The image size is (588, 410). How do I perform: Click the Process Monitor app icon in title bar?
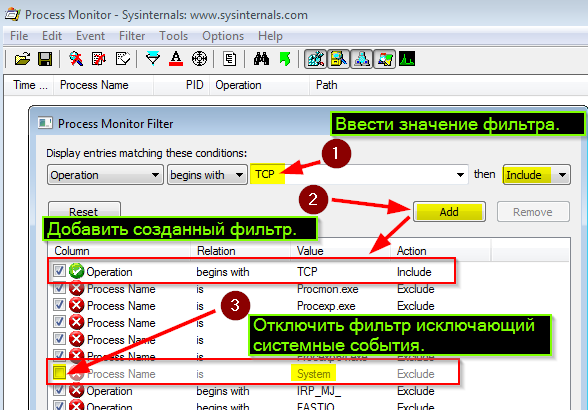(x=12, y=15)
